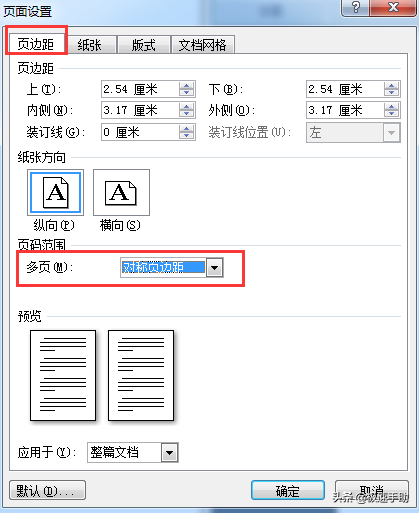419x513 pixels.
Task: Switch to the 页边距 tab
Action: pos(36,44)
